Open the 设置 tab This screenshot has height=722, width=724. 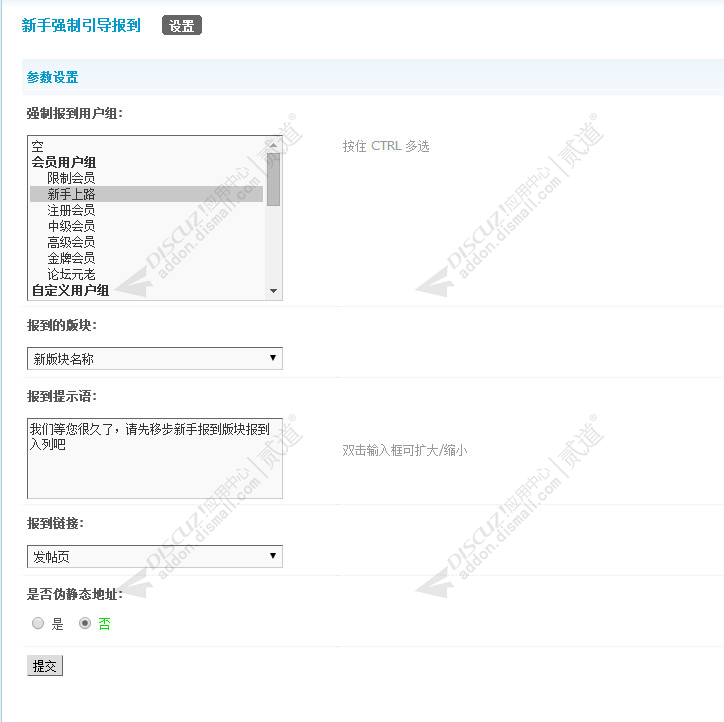(182, 25)
